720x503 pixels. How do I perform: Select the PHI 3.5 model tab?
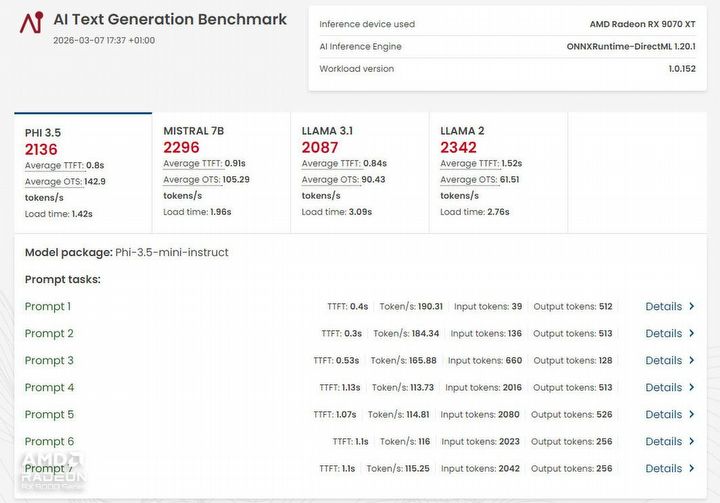82,172
